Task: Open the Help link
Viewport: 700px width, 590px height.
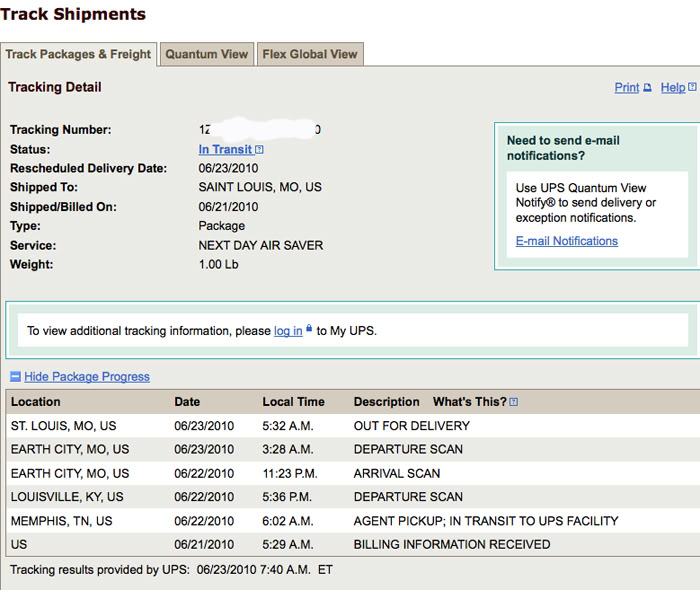Action: pos(673,88)
